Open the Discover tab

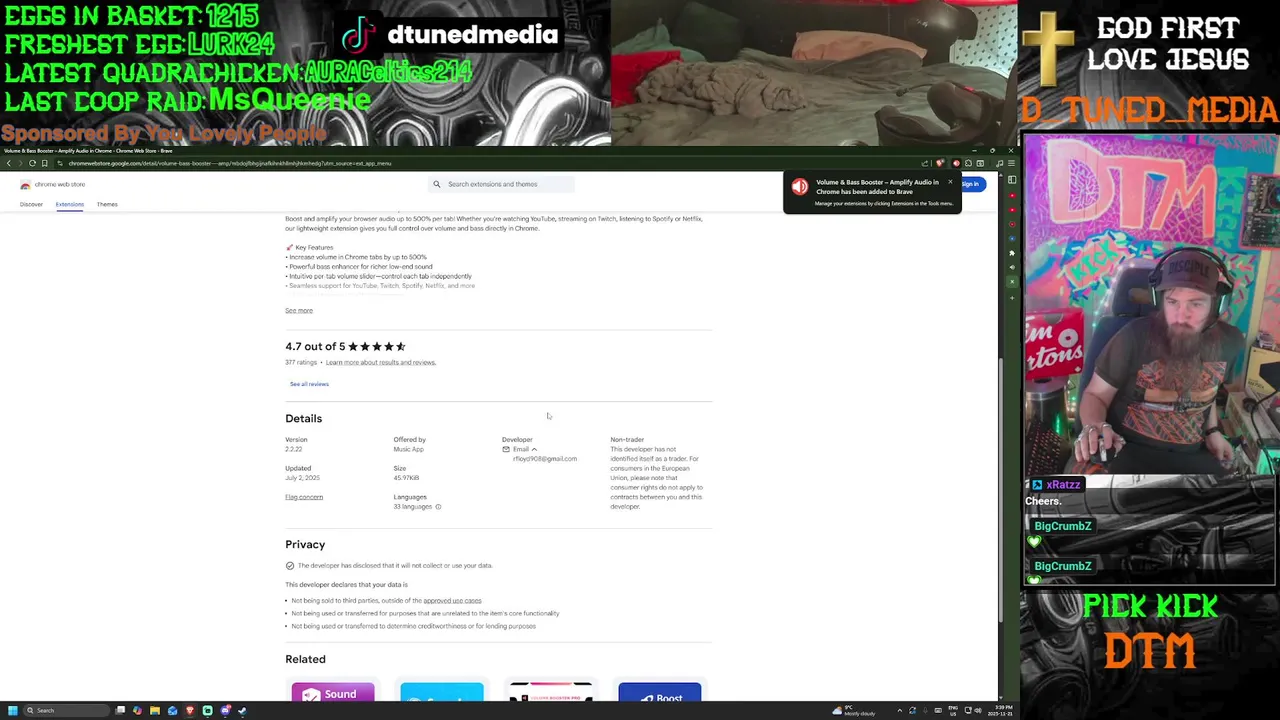pos(31,204)
